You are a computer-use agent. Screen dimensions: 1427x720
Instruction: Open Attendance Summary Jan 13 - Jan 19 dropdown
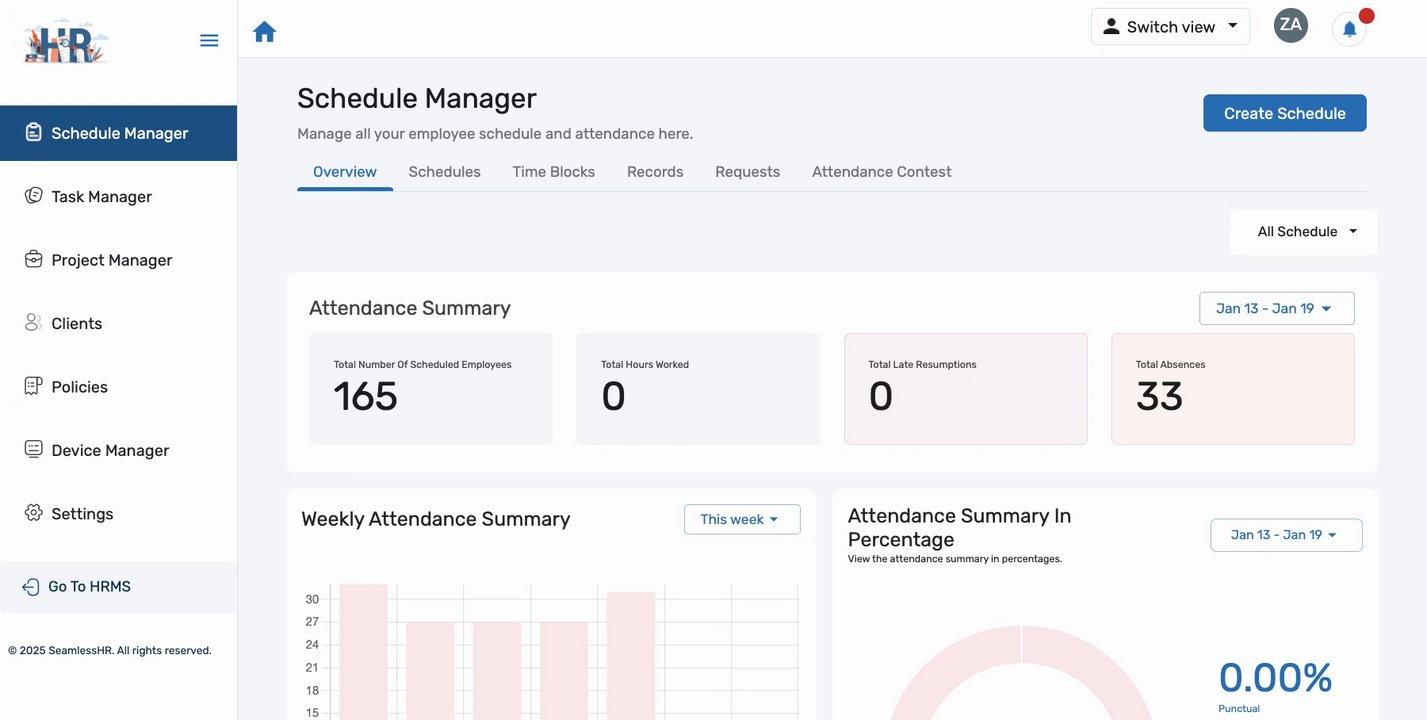[1276, 308]
